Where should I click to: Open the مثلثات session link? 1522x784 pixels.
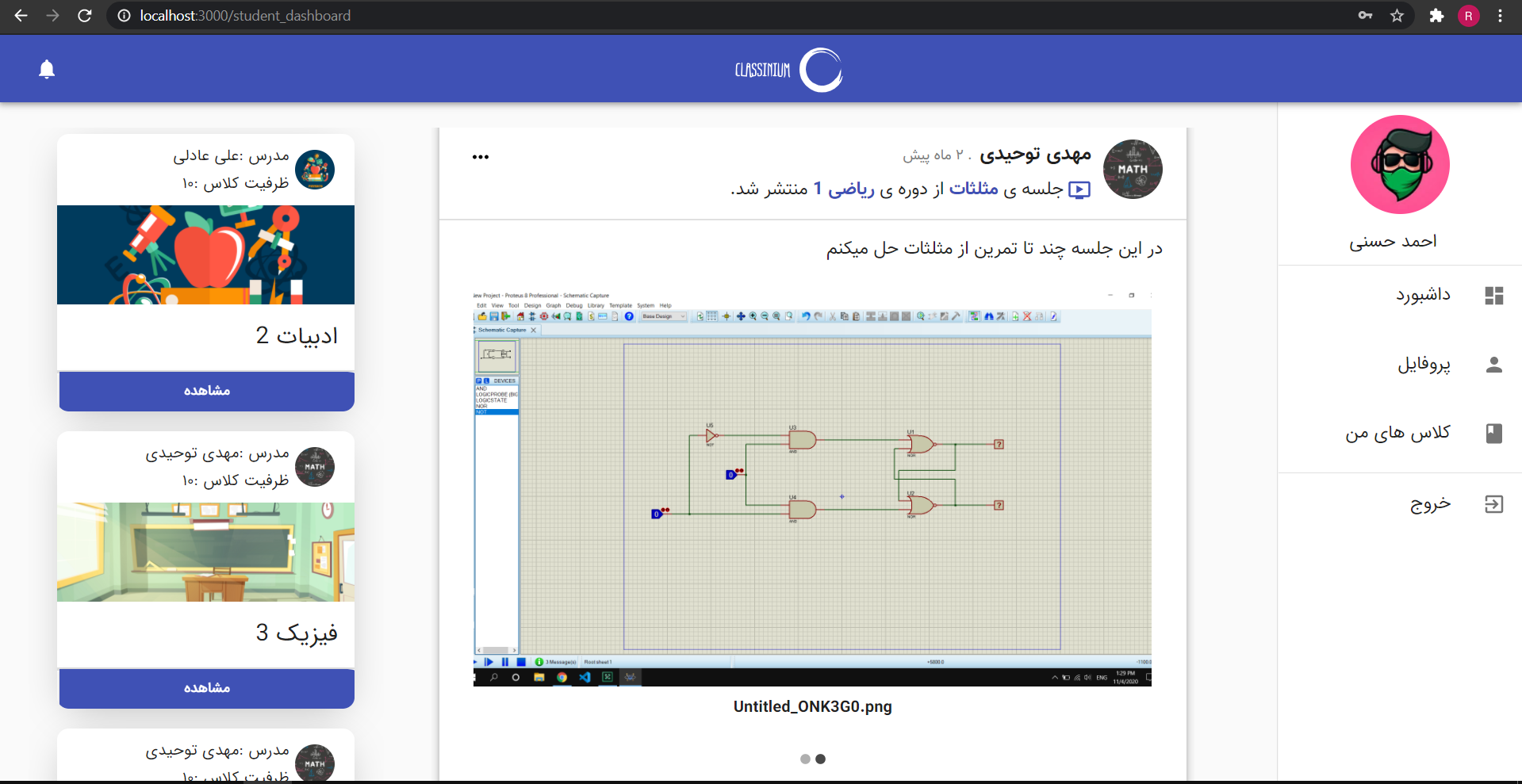[974, 189]
